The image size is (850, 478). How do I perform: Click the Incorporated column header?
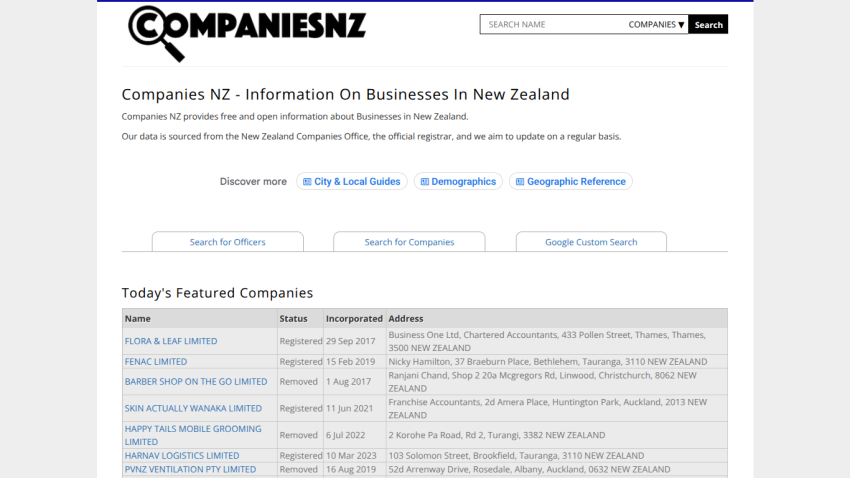tap(354, 319)
